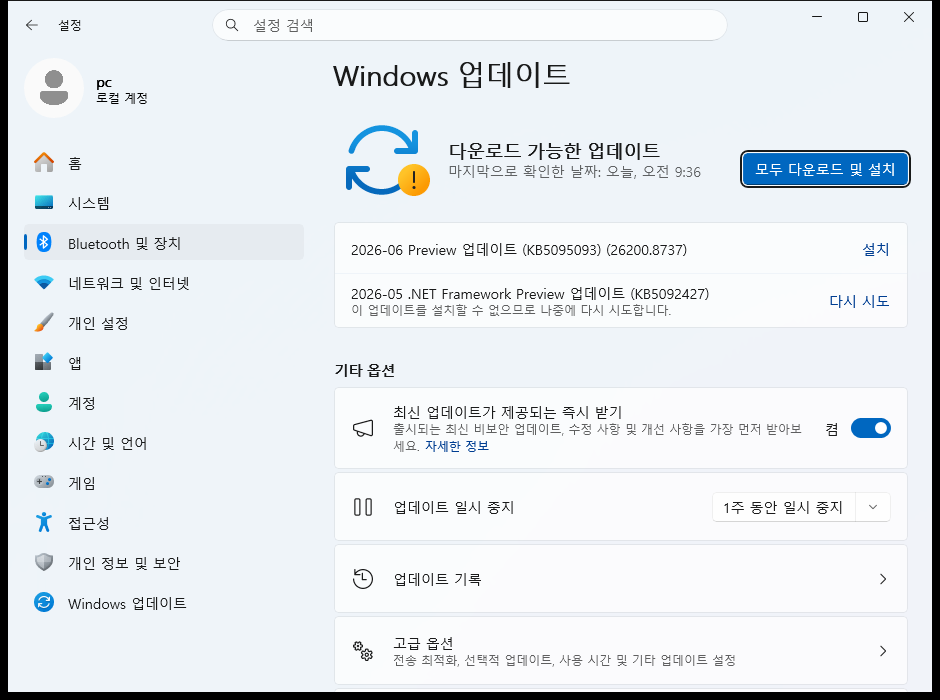
Task: Turn off 최신 업데이트가 제공되는 즉시 받기 toggle
Action: (x=870, y=429)
